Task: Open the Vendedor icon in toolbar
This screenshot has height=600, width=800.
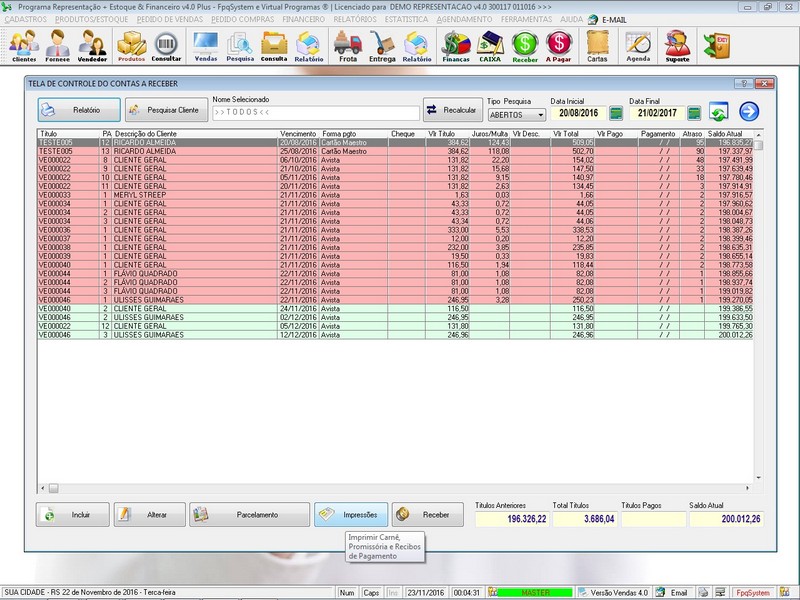Action: pyautogui.click(x=92, y=45)
